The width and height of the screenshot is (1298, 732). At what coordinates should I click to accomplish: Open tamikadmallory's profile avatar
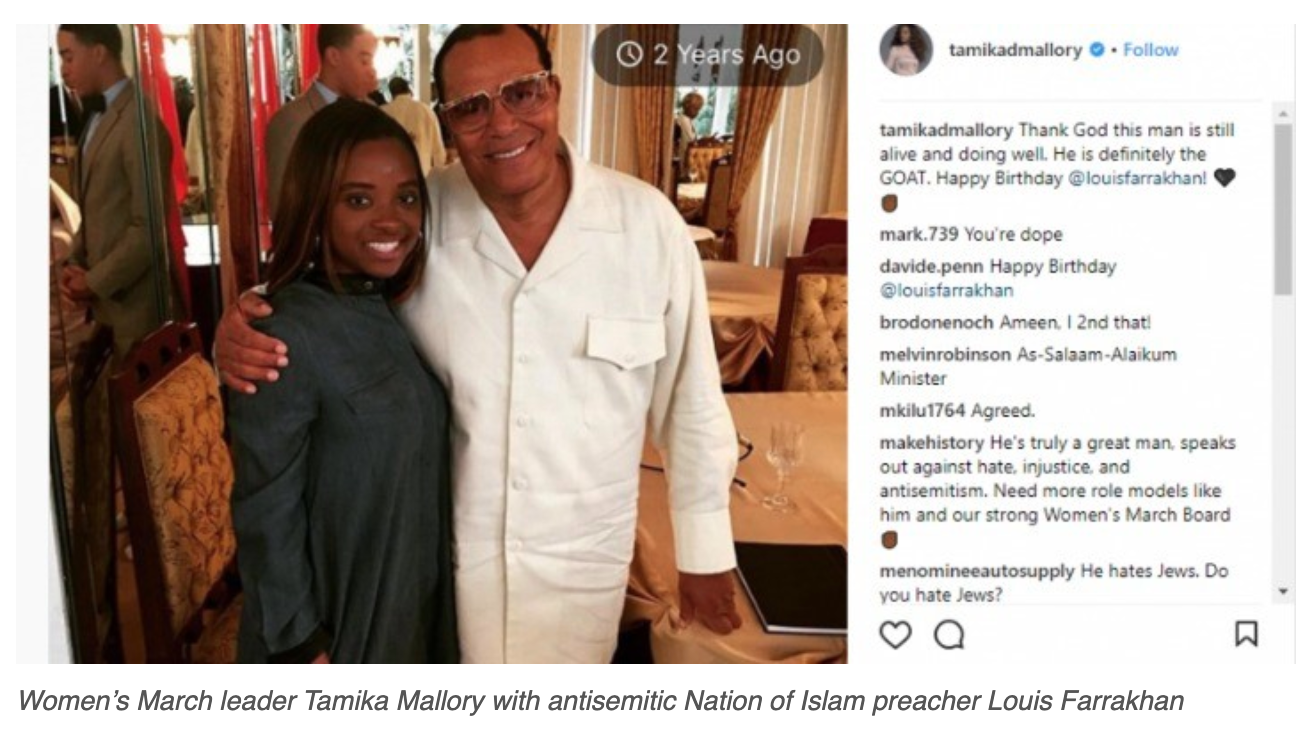tap(906, 50)
